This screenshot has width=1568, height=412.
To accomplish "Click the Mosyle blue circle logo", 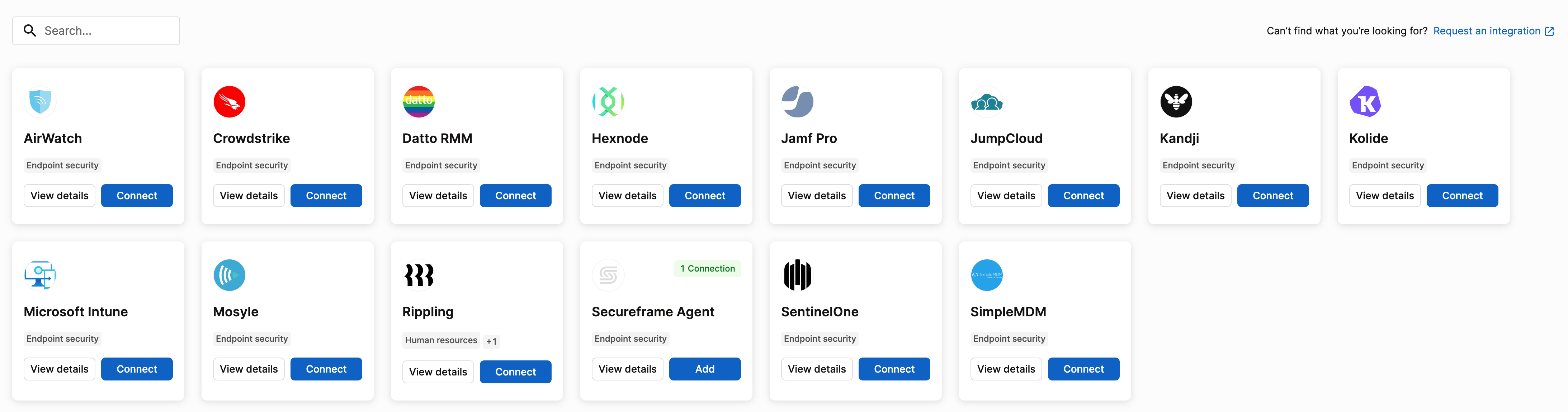I will pyautogui.click(x=230, y=275).
